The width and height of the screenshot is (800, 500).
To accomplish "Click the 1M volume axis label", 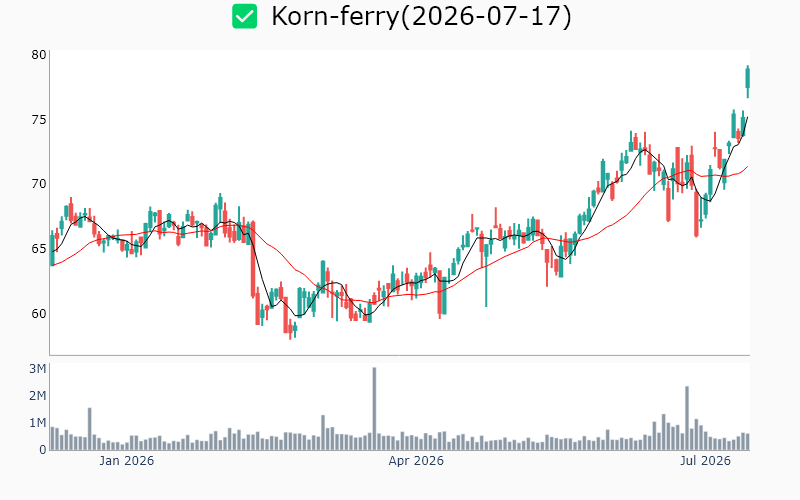I will click(x=38, y=422).
